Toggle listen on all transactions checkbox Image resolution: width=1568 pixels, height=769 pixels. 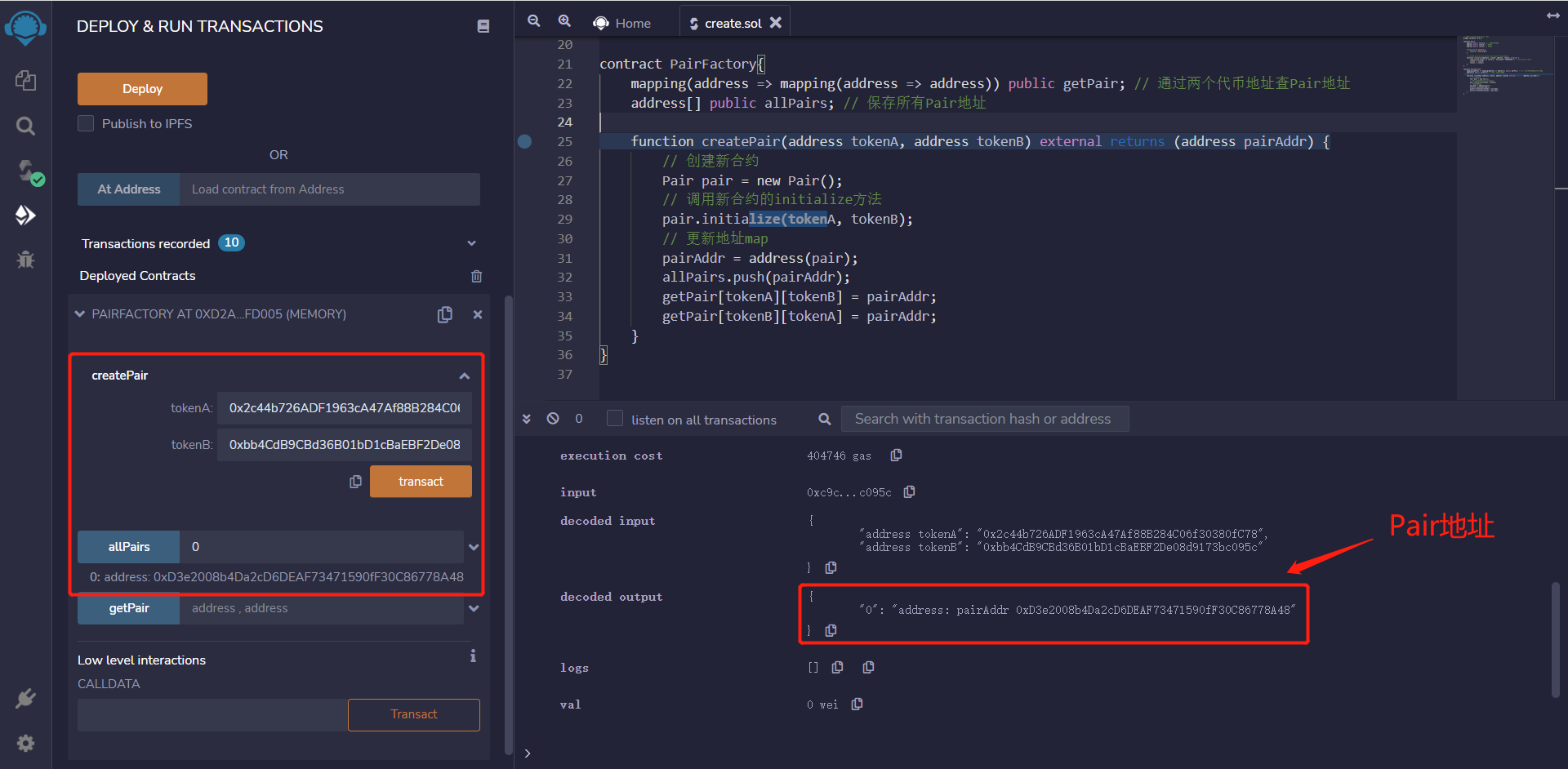pos(615,419)
